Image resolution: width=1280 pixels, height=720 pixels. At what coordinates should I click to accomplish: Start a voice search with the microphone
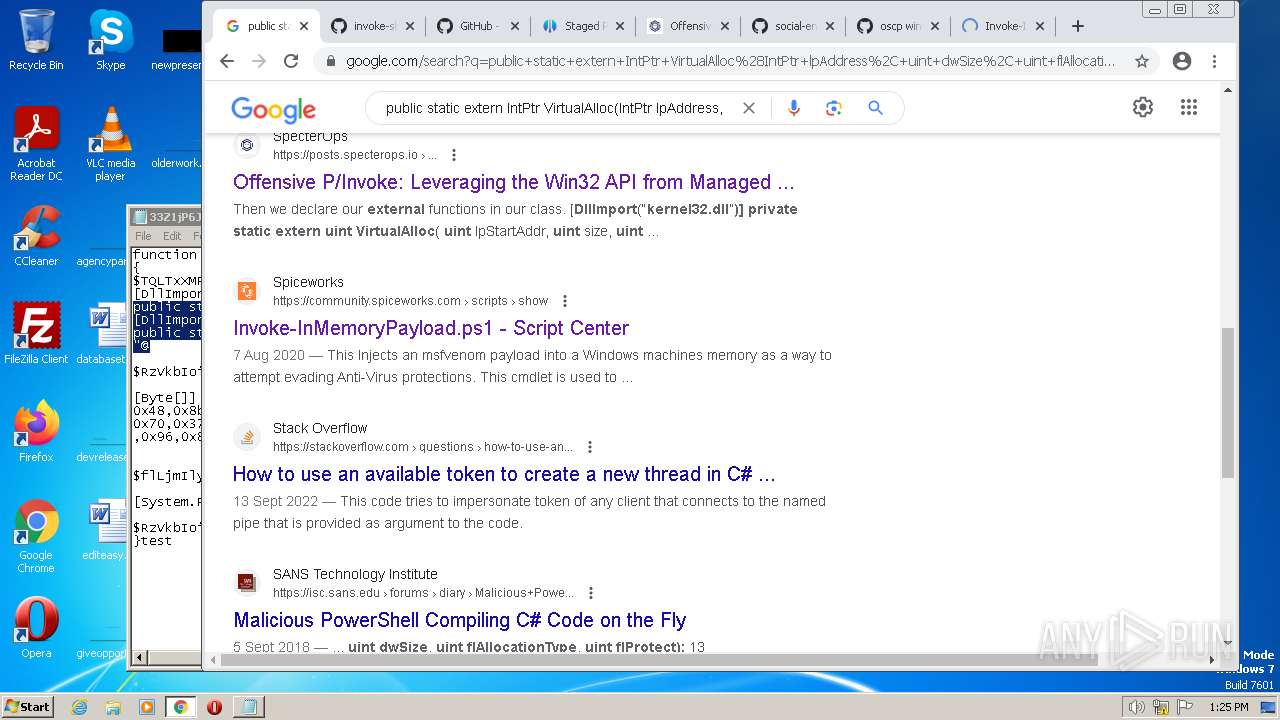click(x=794, y=108)
